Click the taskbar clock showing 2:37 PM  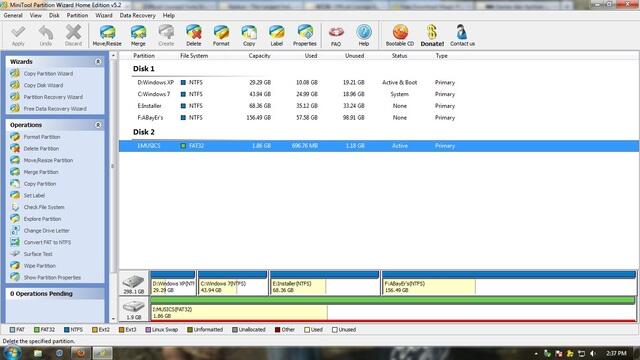click(x=616, y=353)
